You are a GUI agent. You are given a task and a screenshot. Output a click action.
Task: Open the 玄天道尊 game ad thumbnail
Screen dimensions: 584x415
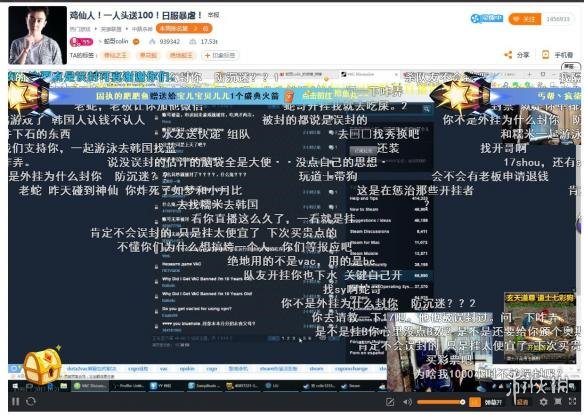click(x=539, y=328)
